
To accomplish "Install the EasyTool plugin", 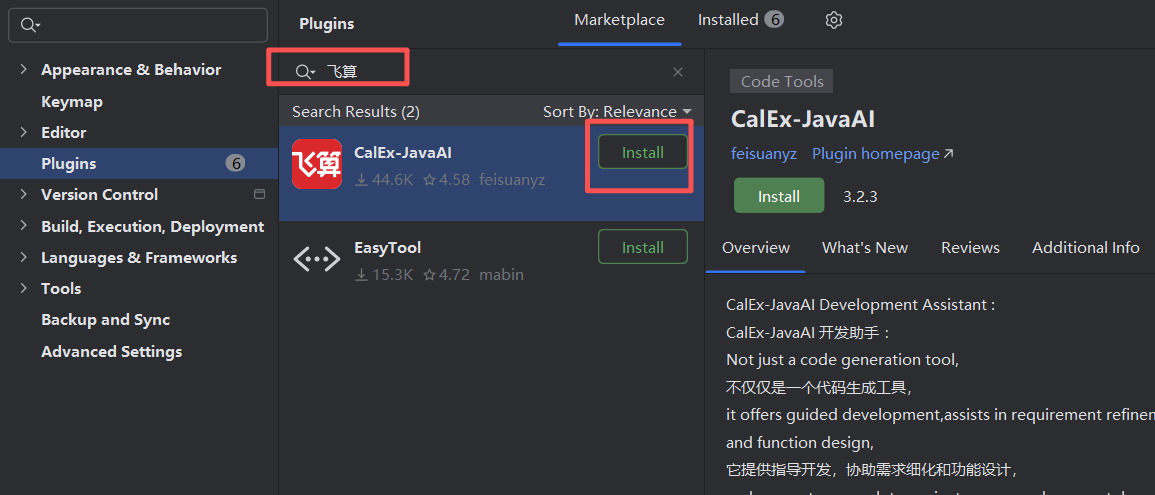I will coord(643,247).
